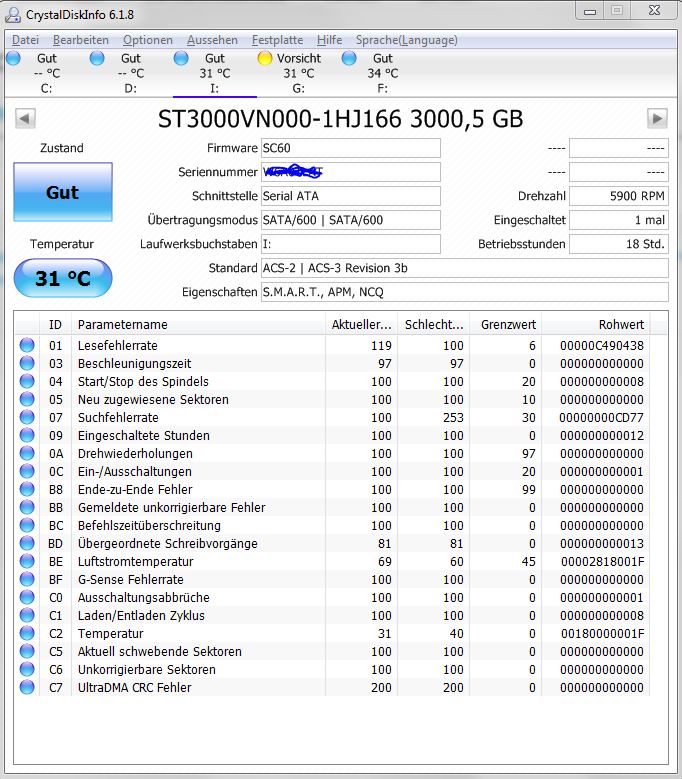682x779 pixels.
Task: Select the raw value 00000000CD77
Action: [601, 417]
